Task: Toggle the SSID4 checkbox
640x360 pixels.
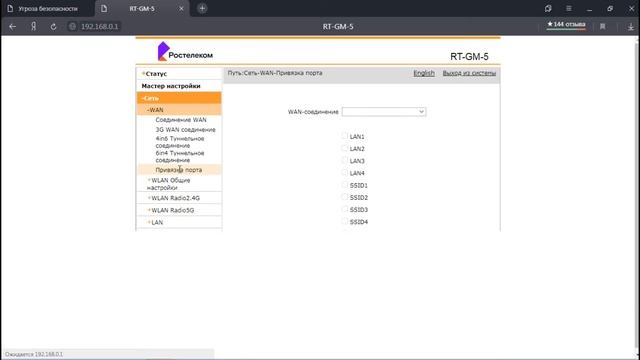Action: (344, 222)
